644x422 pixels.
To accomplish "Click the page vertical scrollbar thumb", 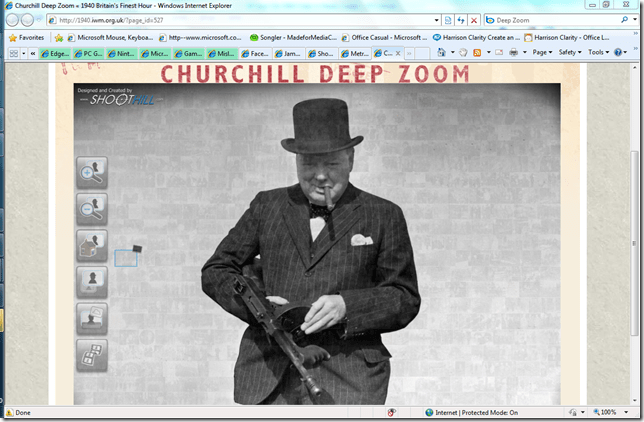I will pyautogui.click(x=635, y=243).
